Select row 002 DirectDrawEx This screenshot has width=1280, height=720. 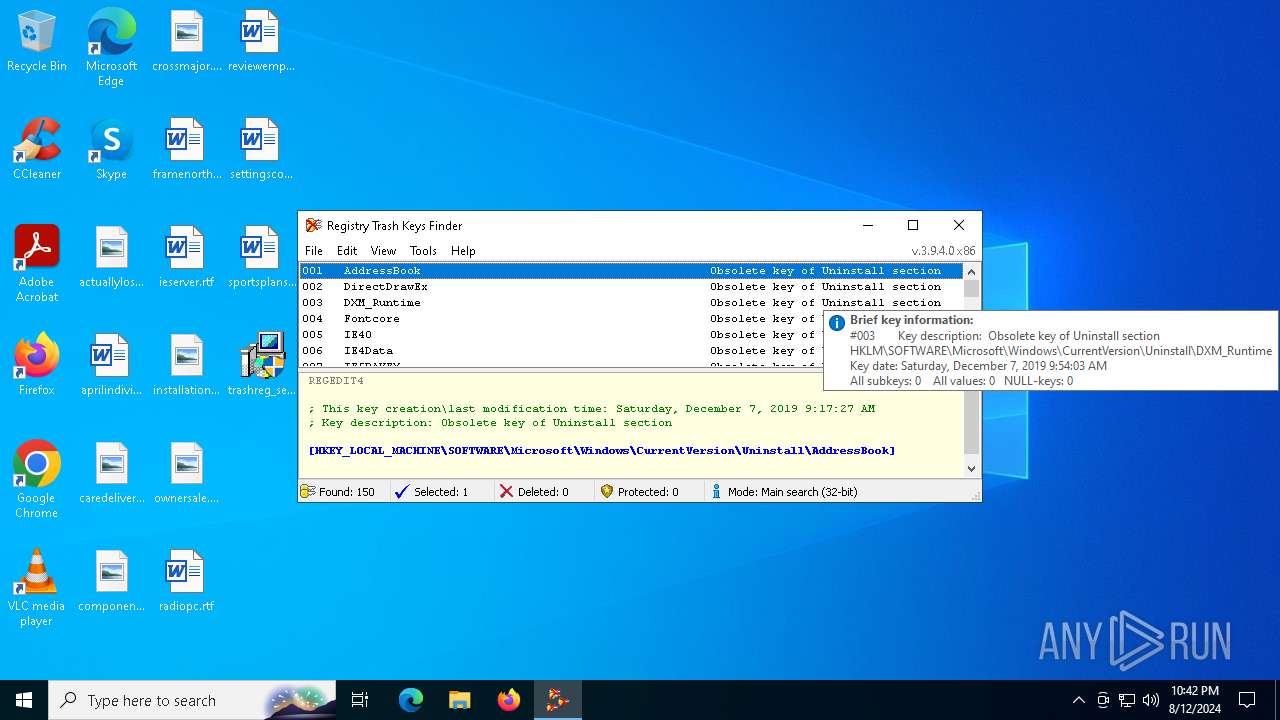631,287
